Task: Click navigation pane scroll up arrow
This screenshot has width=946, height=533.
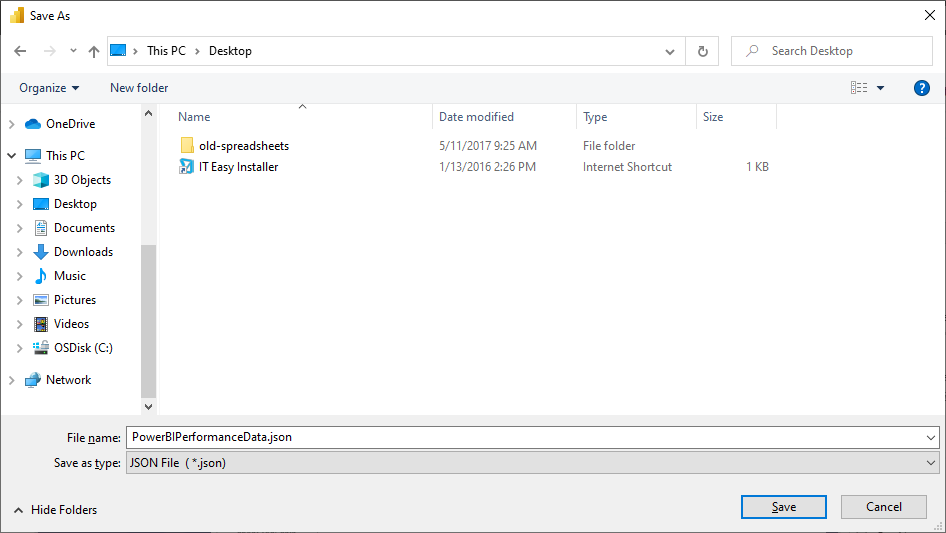Action: pyautogui.click(x=148, y=113)
